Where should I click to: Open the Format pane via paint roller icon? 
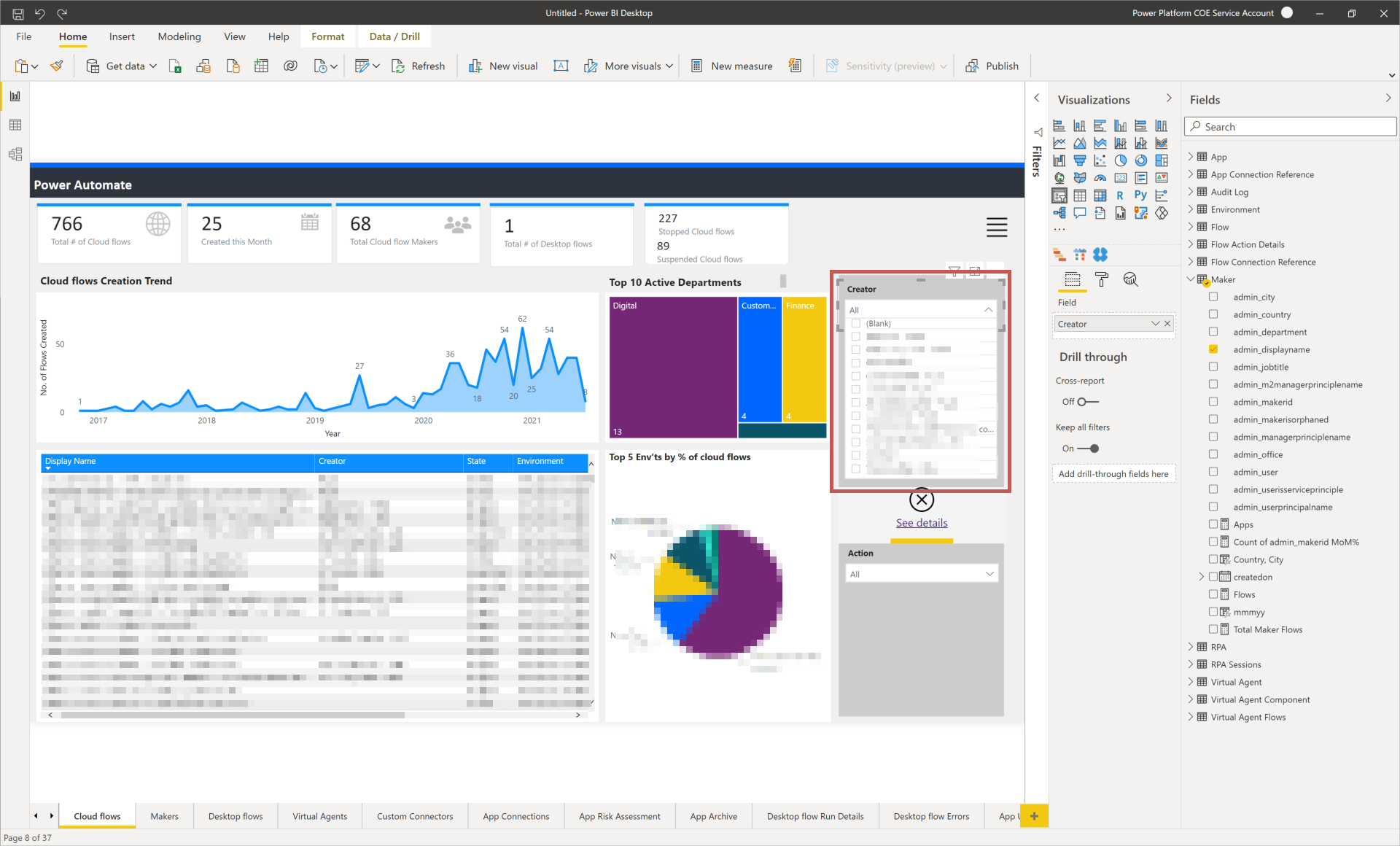click(x=1102, y=280)
